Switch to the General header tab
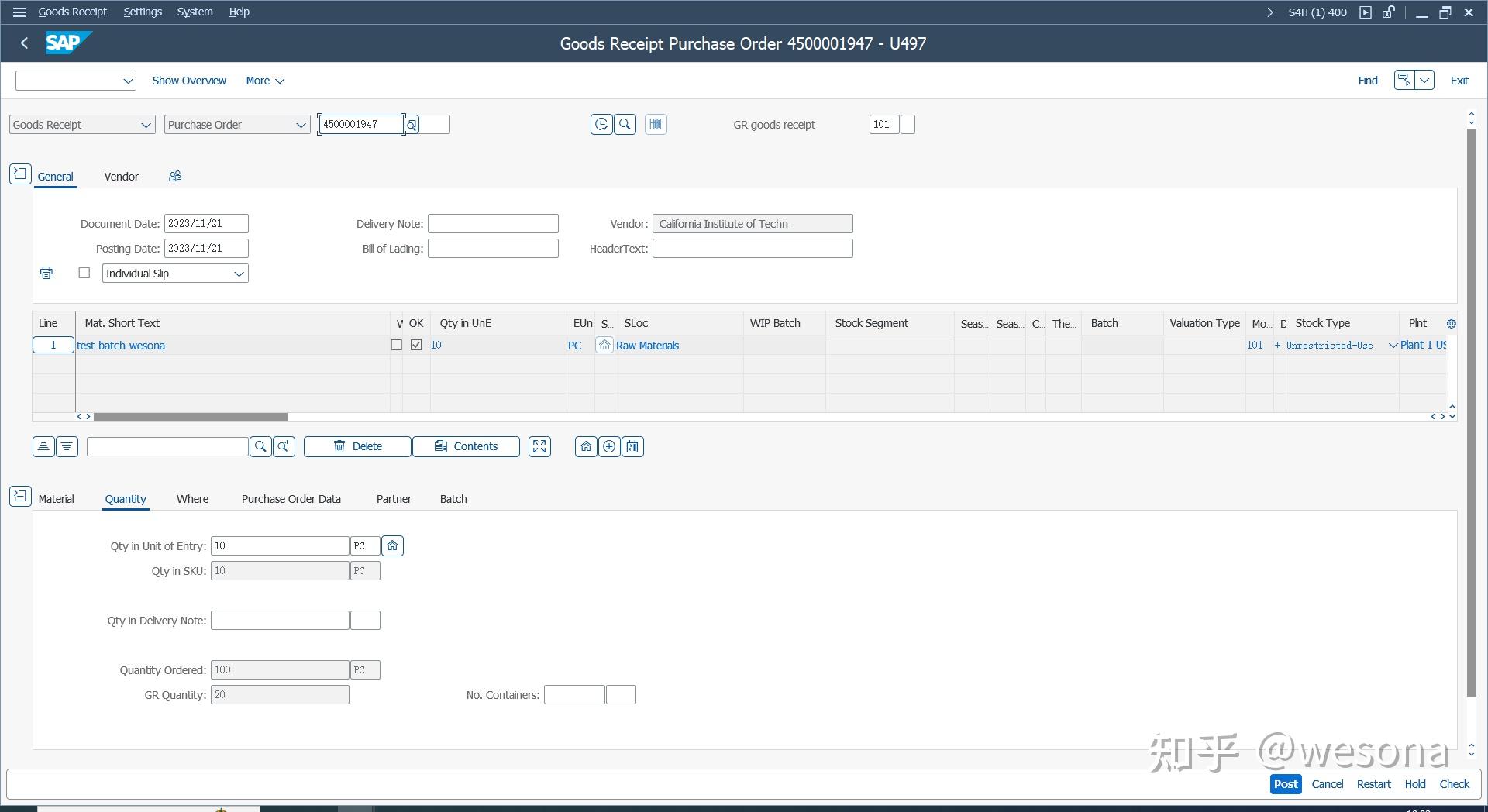Screen dimensions: 1488x812 (56, 177)
